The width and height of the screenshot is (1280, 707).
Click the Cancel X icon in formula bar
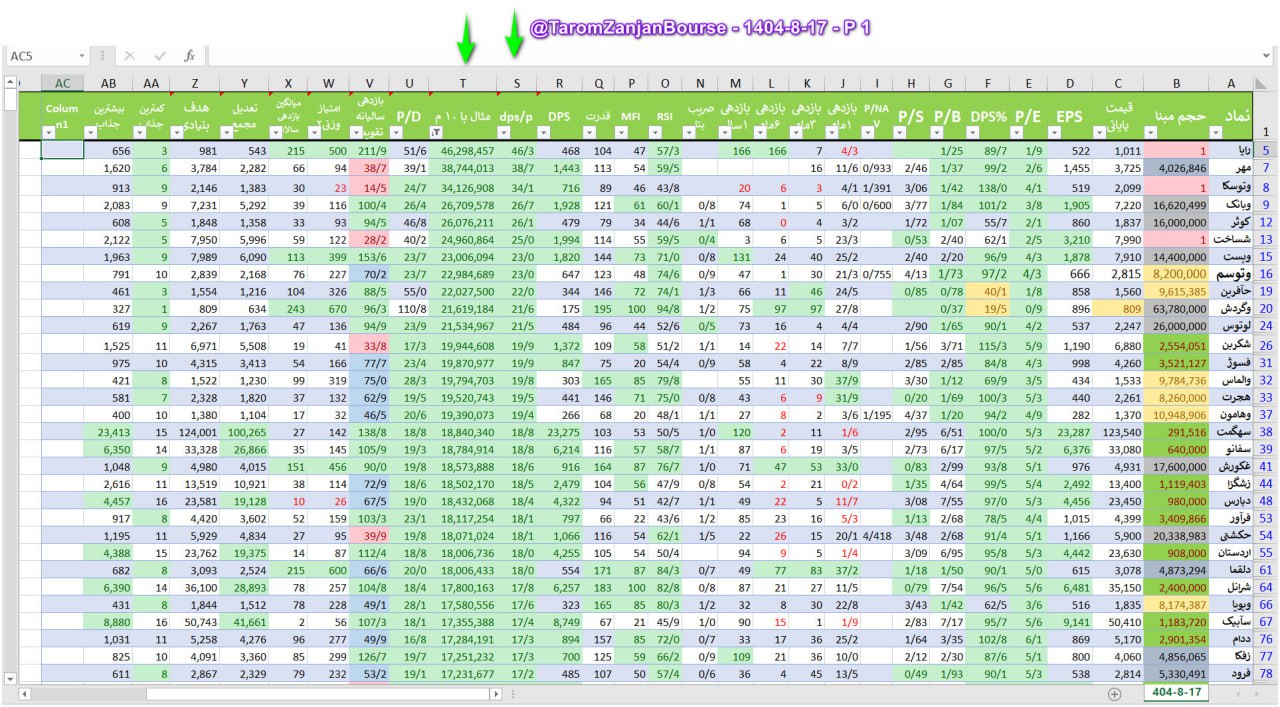(x=130, y=56)
